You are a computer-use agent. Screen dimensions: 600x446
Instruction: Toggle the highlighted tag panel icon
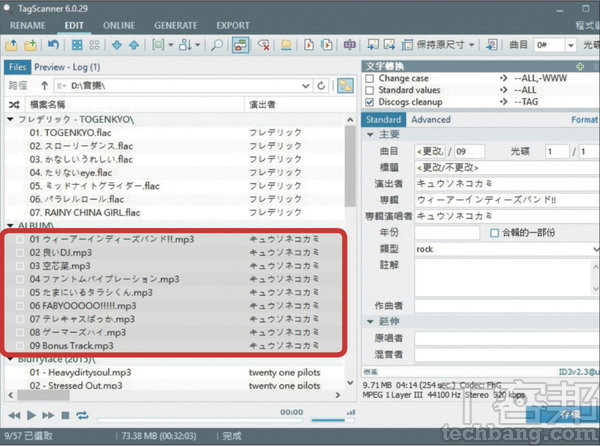pyautogui.click(x=240, y=45)
